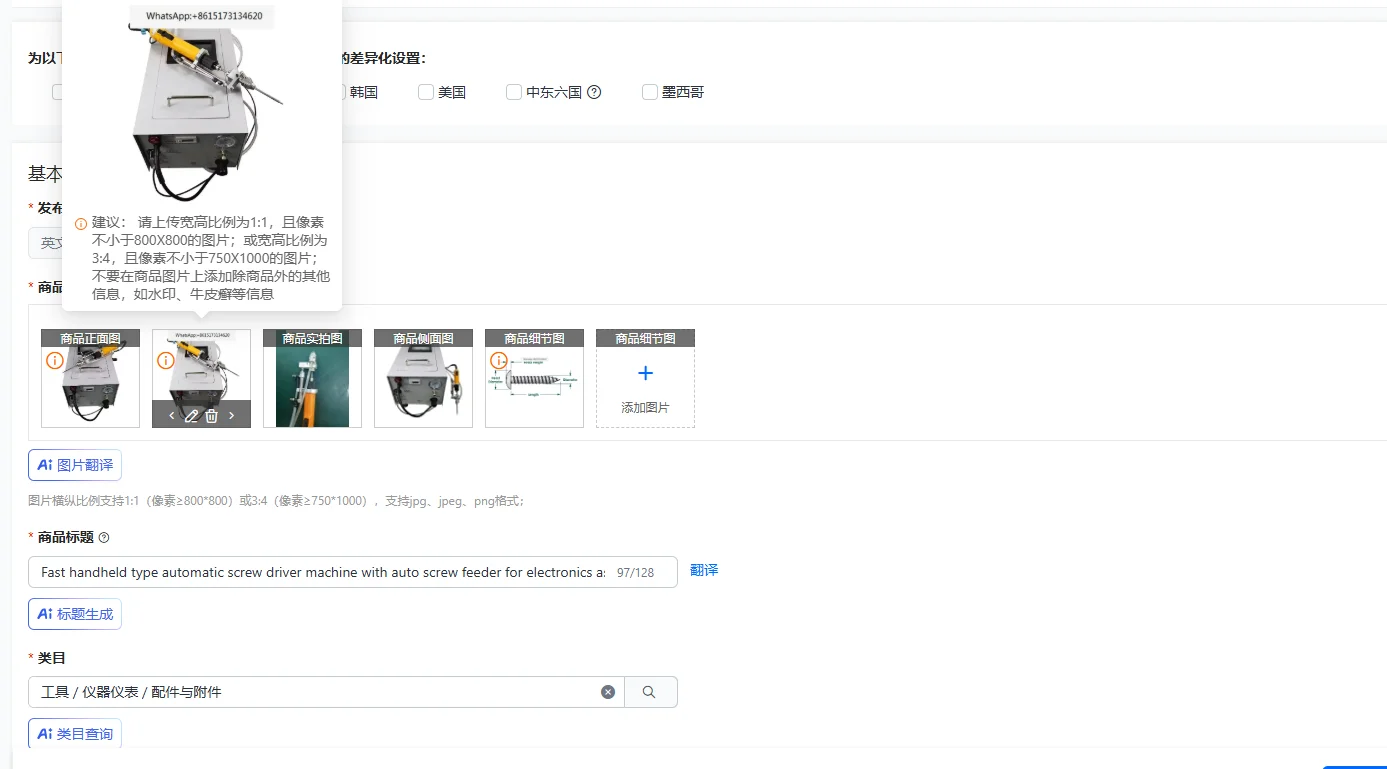1387x769 pixels.
Task: Delete the hovered image with the trash icon
Action: 212,415
